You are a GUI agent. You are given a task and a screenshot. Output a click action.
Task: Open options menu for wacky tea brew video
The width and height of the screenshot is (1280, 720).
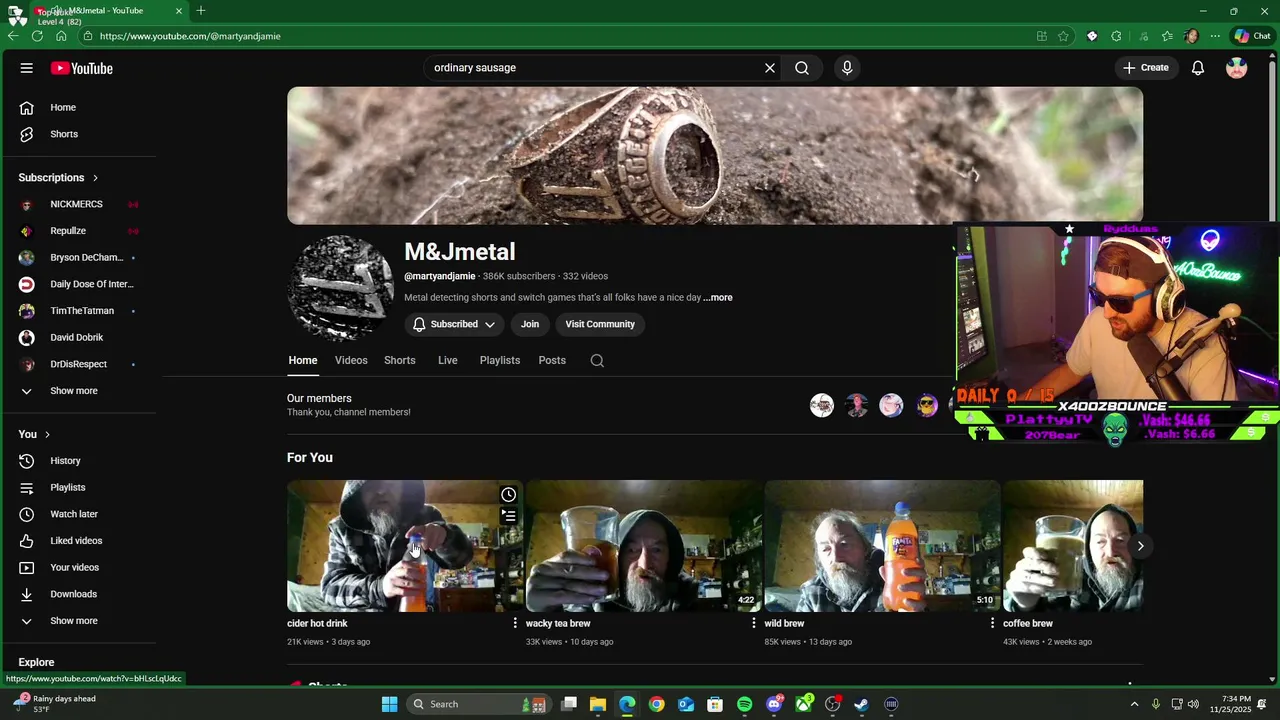click(754, 623)
